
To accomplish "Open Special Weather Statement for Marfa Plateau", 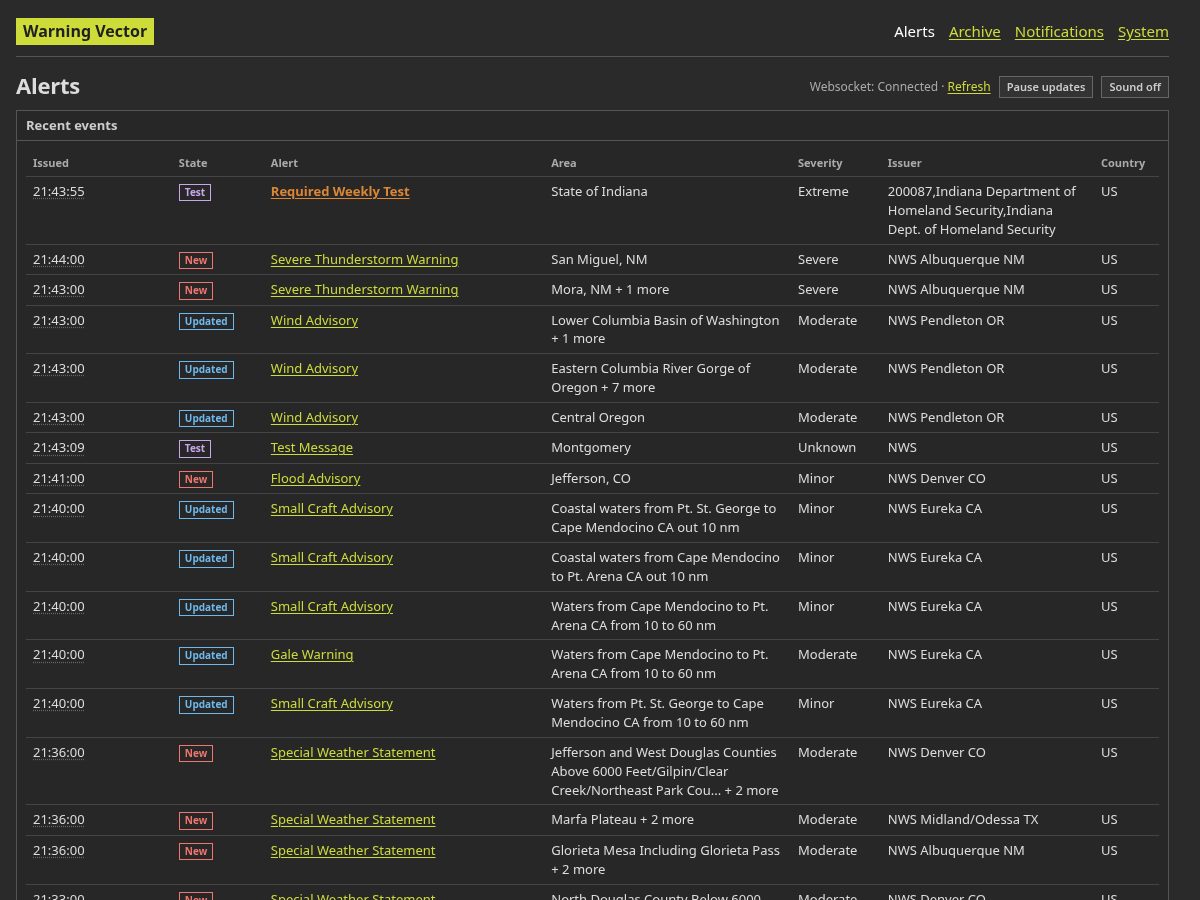I will (x=353, y=820).
